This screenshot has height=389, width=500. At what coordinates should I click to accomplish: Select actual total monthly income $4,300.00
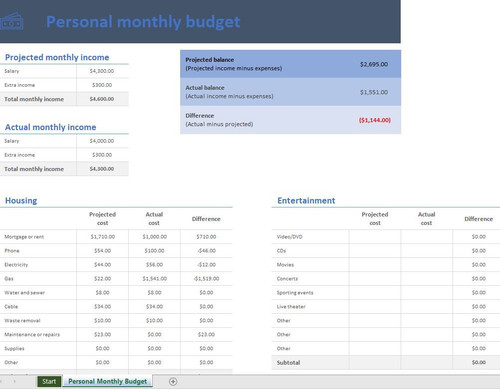(102, 169)
